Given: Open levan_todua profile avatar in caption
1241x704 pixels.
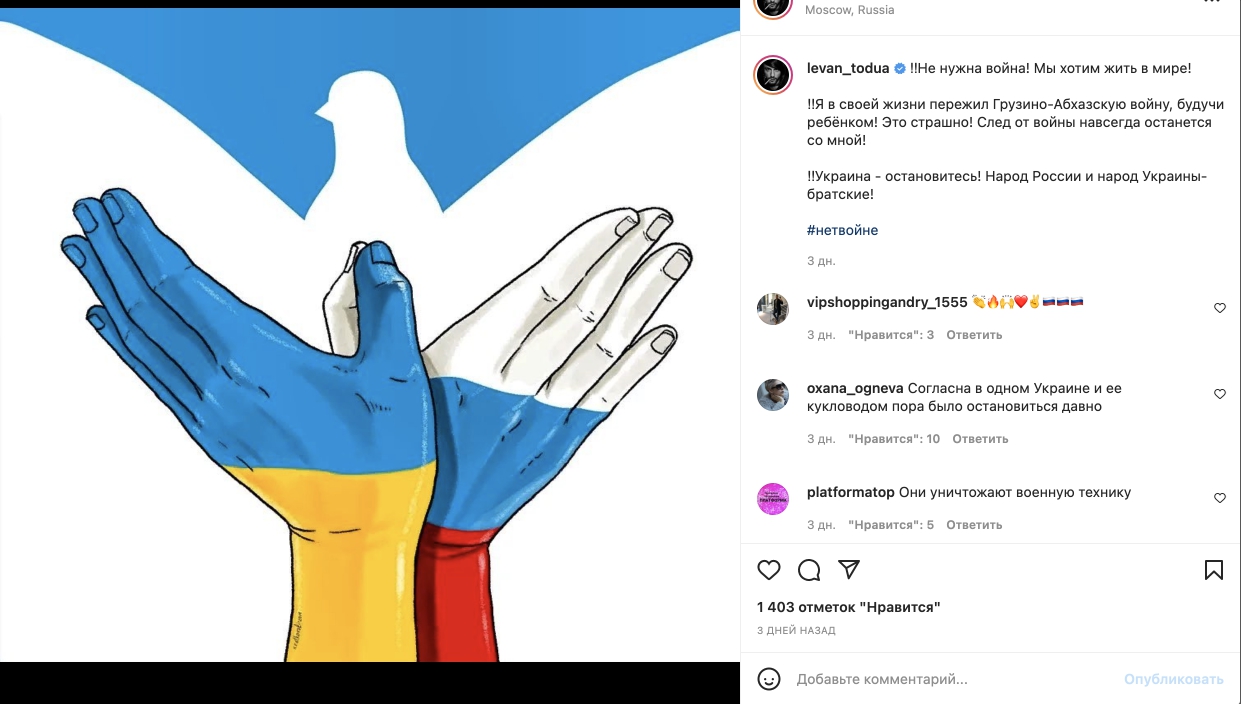Looking at the screenshot, I should pyautogui.click(x=773, y=75).
